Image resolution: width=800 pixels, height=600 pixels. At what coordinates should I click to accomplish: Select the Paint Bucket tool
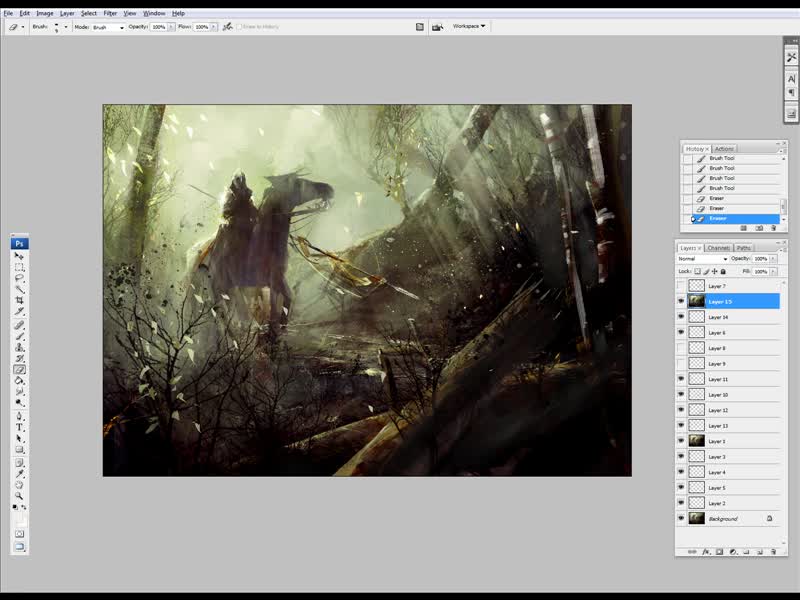pyautogui.click(x=19, y=381)
